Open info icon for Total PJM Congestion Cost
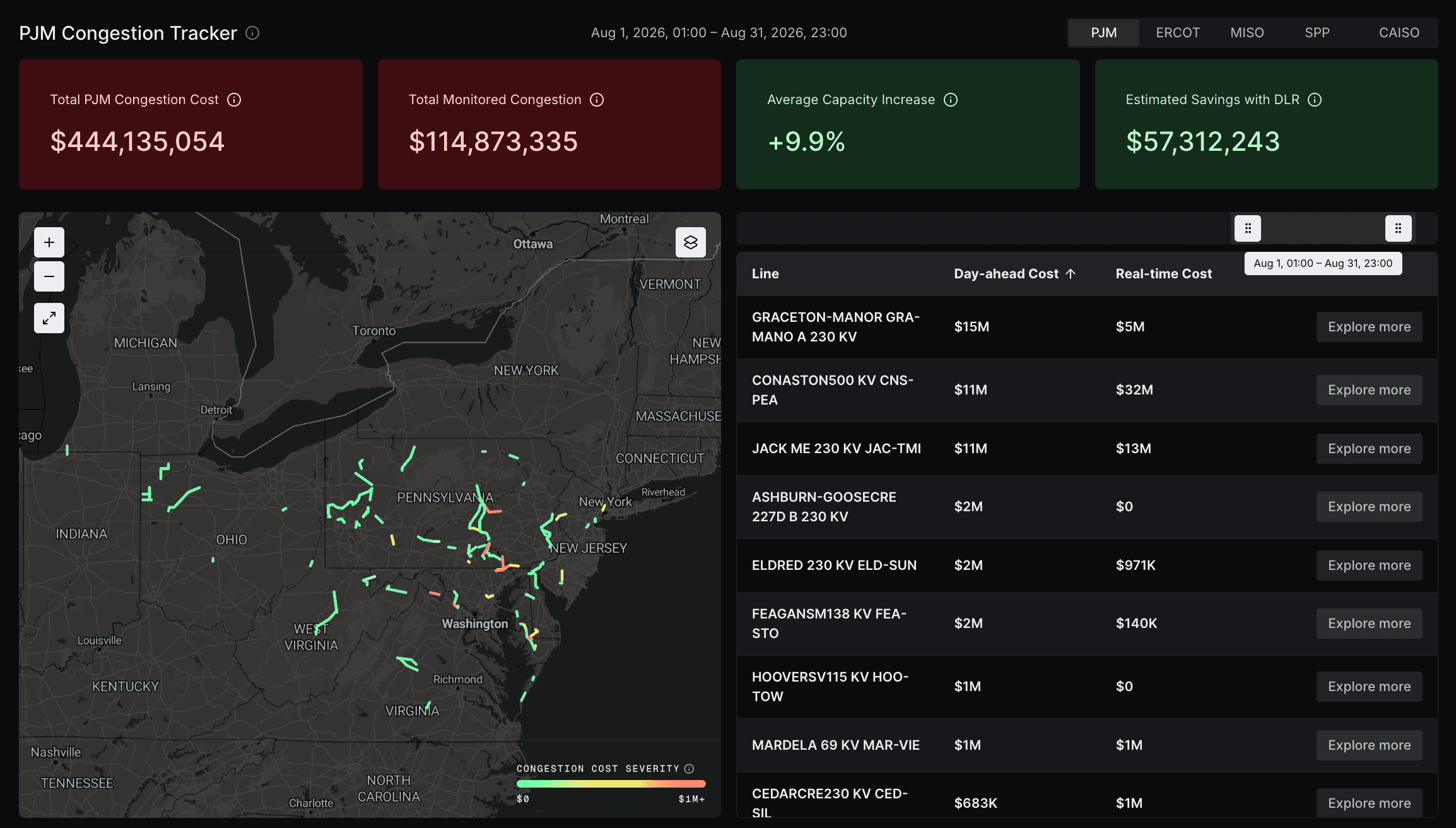This screenshot has height=828, width=1456. 234,100
